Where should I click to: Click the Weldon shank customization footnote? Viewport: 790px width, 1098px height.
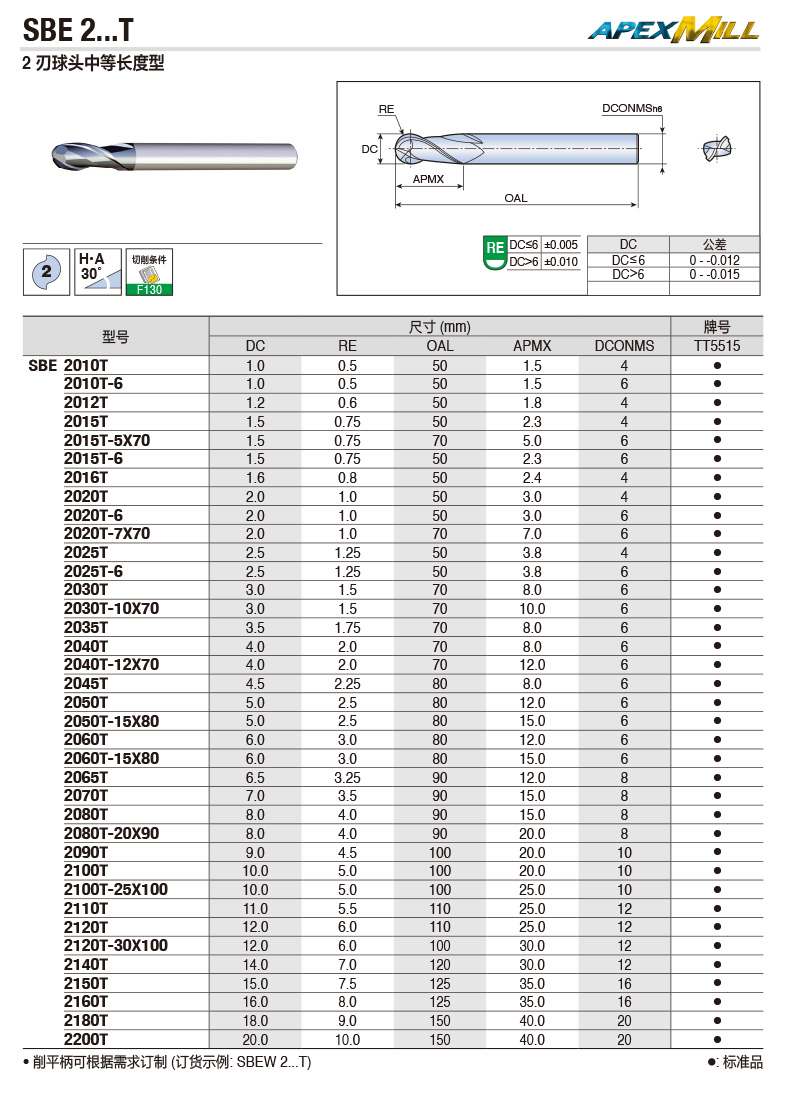pos(167,1062)
